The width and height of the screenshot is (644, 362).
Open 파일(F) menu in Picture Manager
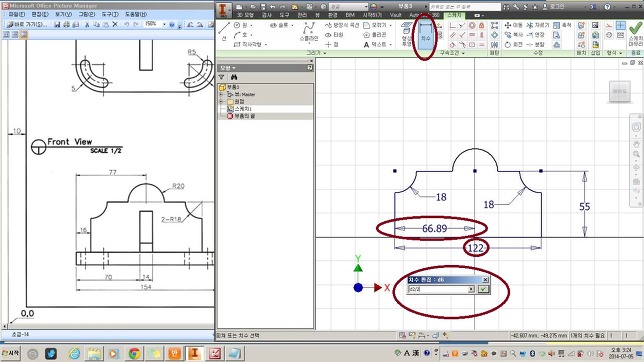pos(16,14)
